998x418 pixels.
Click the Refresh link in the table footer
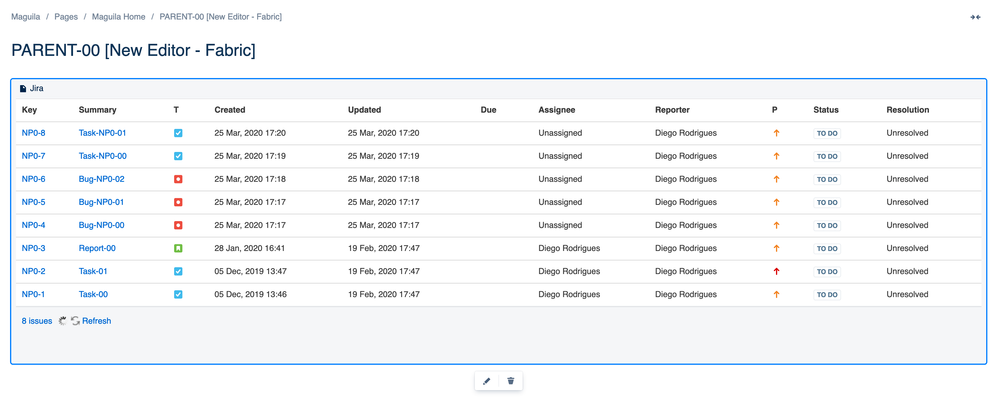[x=96, y=321]
